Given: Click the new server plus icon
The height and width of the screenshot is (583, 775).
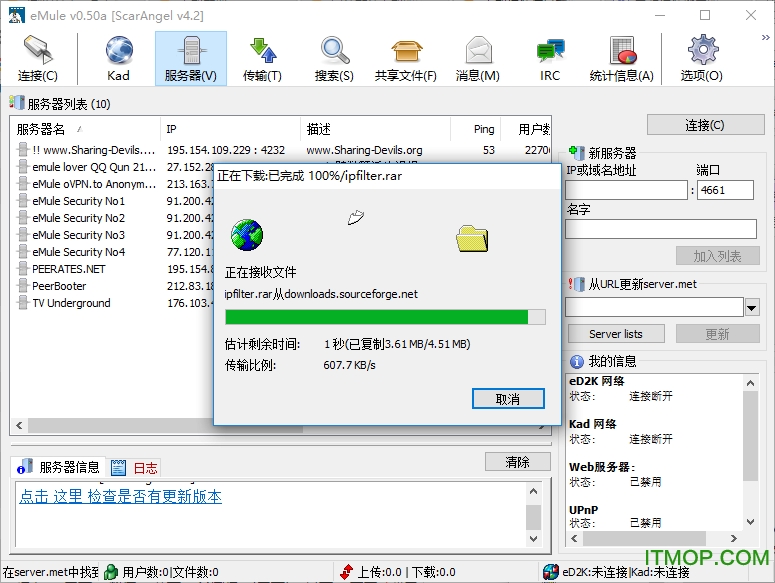Looking at the screenshot, I should [x=576, y=152].
